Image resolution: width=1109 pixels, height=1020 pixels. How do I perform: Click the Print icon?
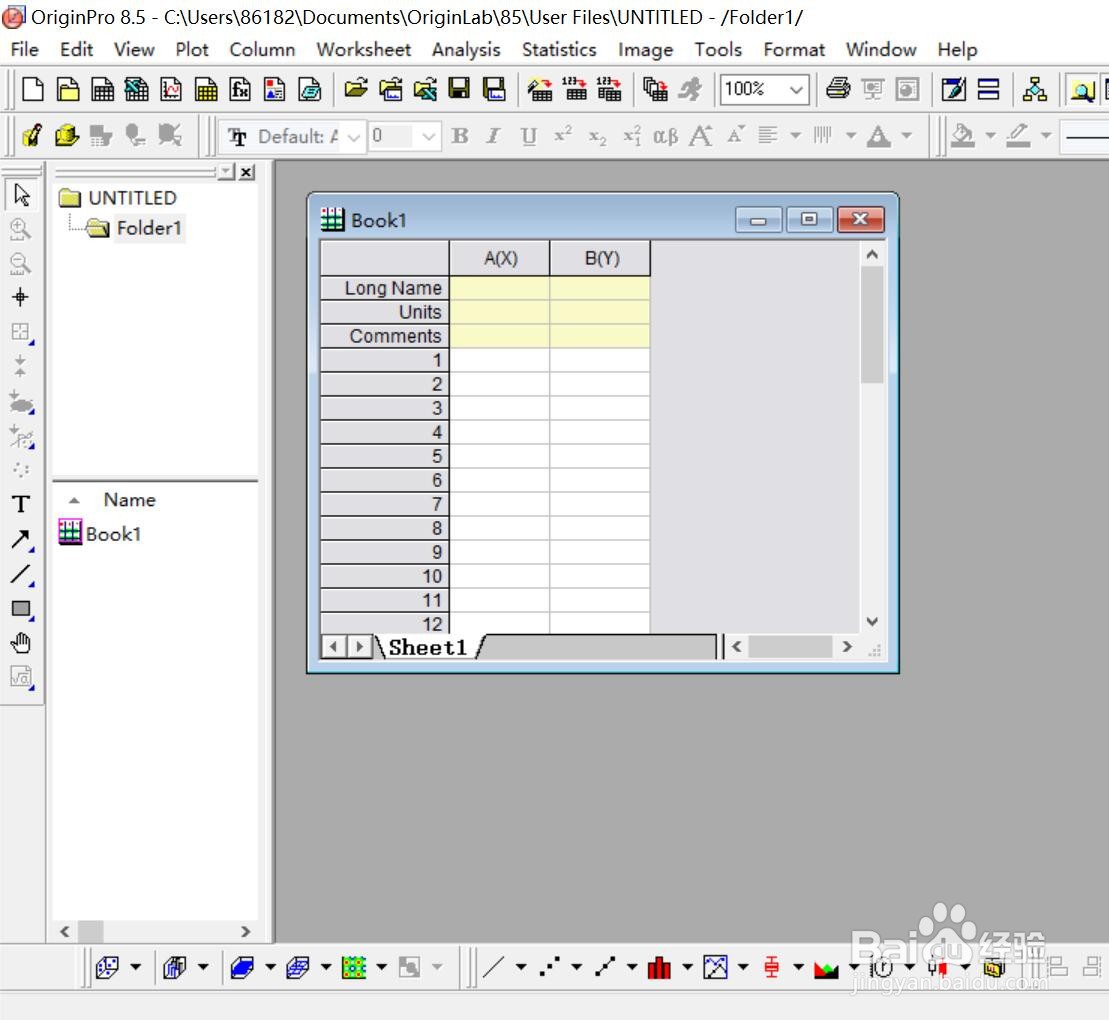tap(838, 90)
